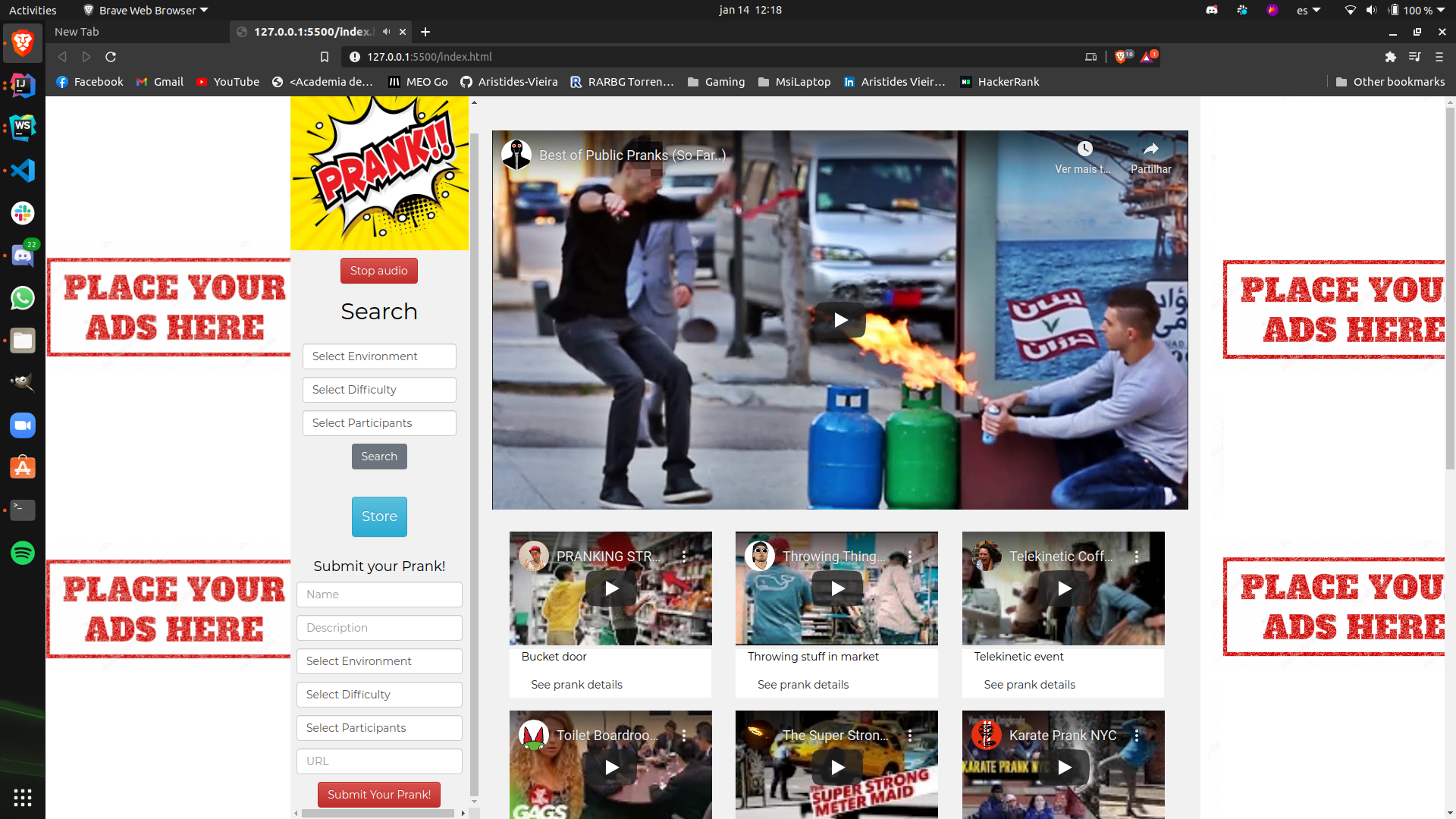Click the prank Name input field
Image resolution: width=1456 pixels, height=819 pixels.
pyautogui.click(x=379, y=595)
